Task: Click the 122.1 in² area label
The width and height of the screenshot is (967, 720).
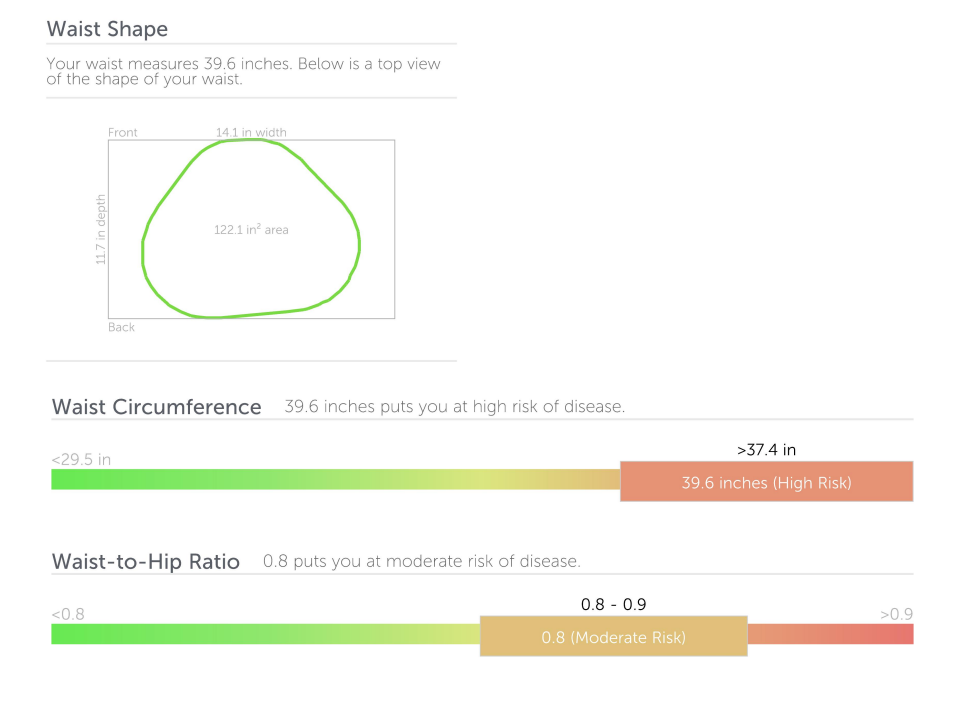Action: tap(251, 230)
